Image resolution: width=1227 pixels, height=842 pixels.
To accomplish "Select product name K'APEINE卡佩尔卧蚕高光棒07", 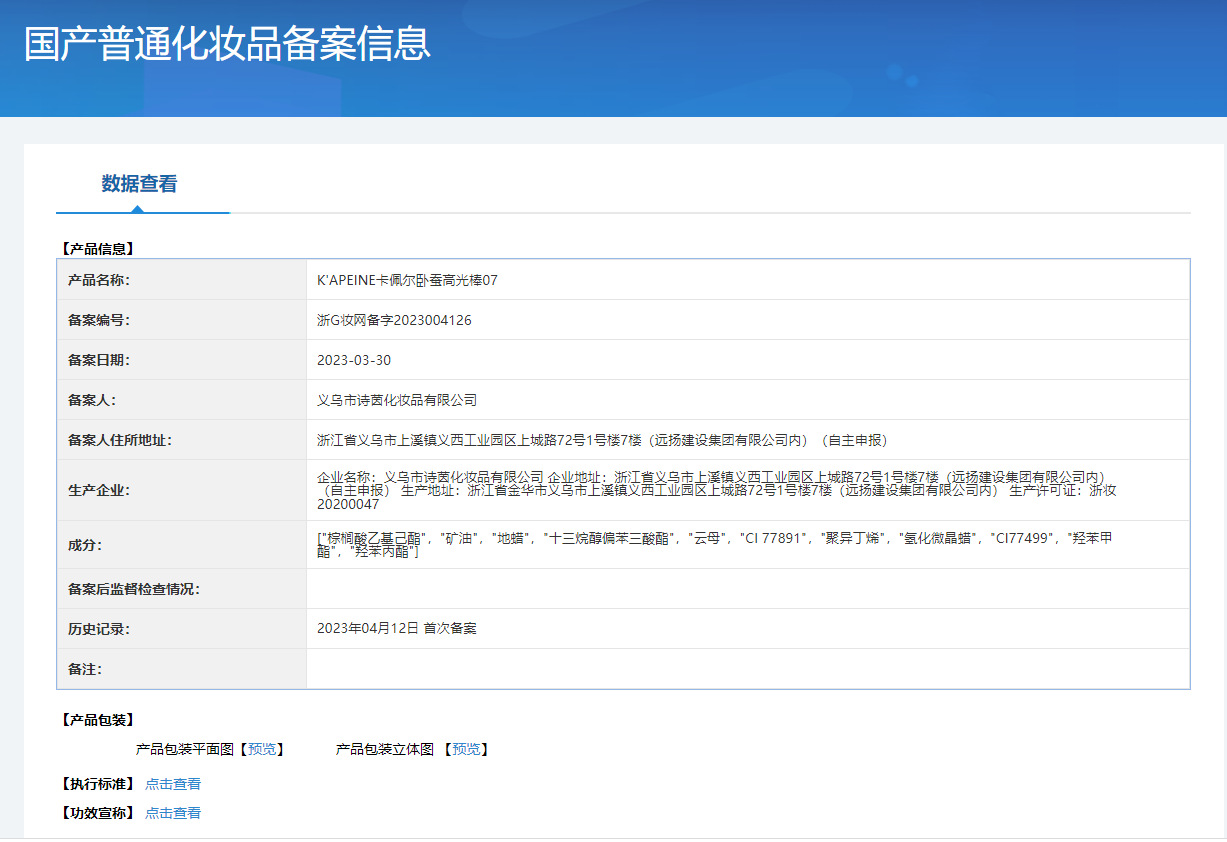I will point(407,281).
